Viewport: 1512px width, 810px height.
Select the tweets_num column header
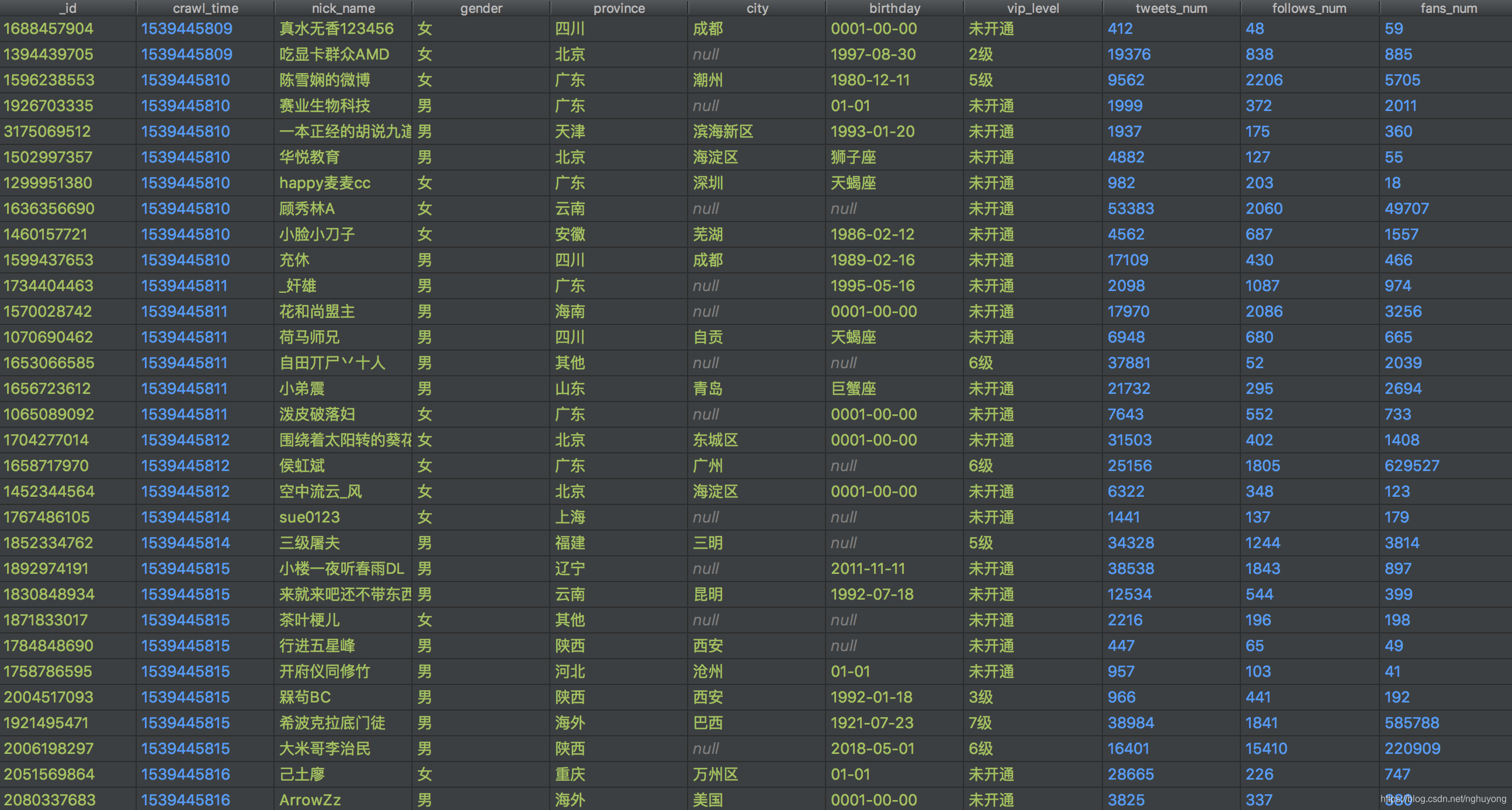1171,8
